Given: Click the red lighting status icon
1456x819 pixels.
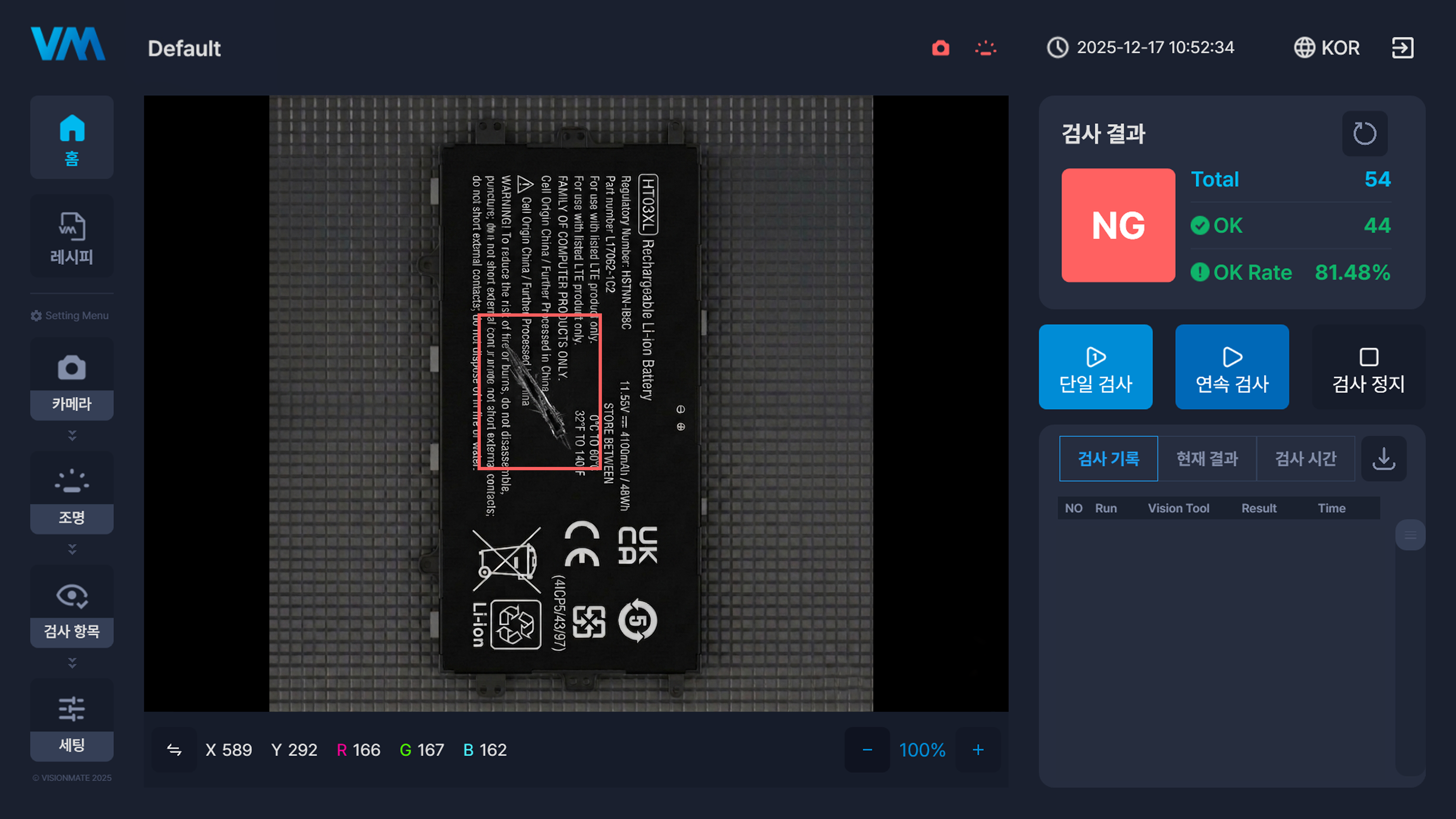Looking at the screenshot, I should pos(986,48).
